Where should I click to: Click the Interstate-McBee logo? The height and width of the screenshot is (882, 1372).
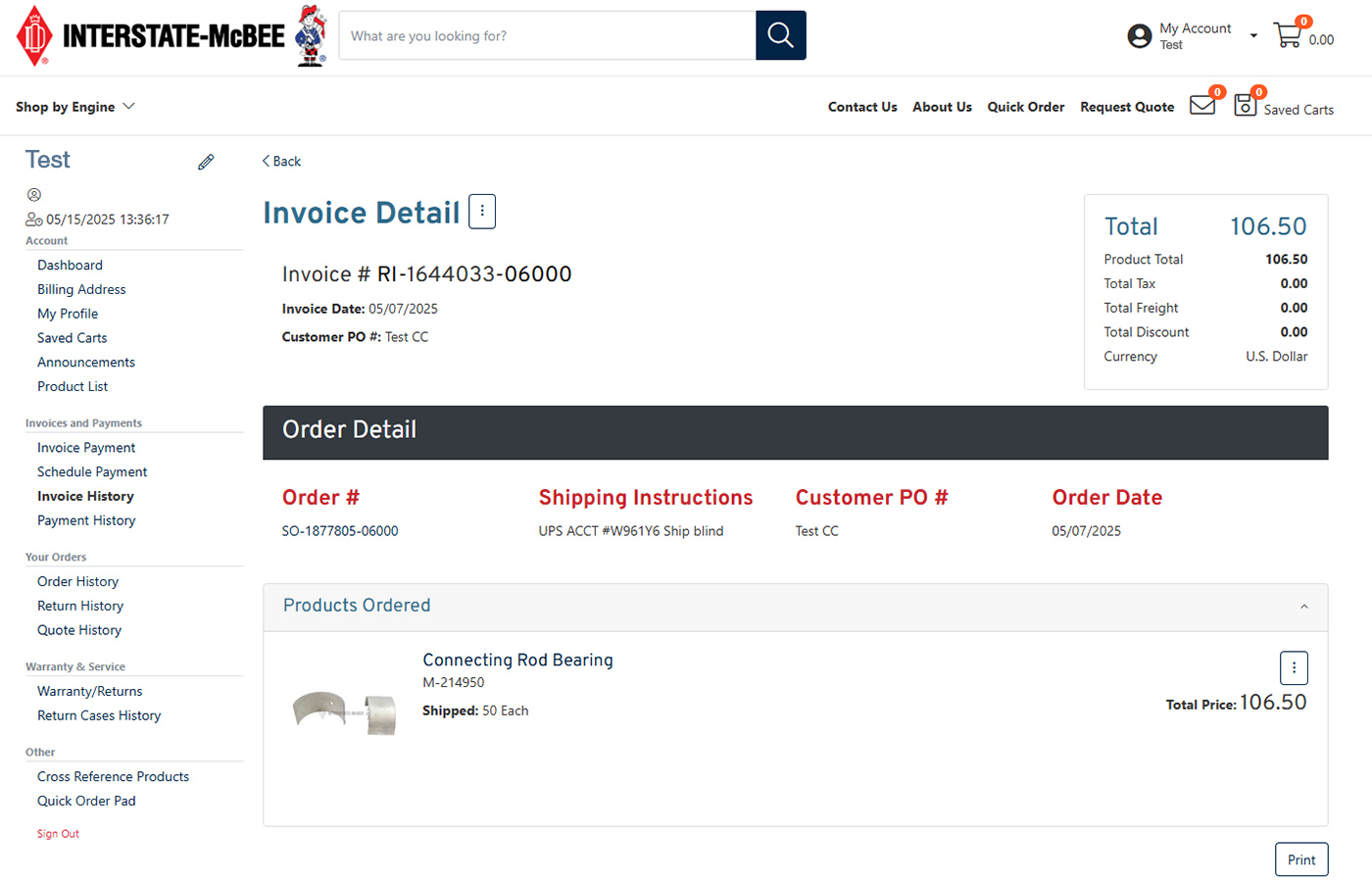click(x=150, y=36)
